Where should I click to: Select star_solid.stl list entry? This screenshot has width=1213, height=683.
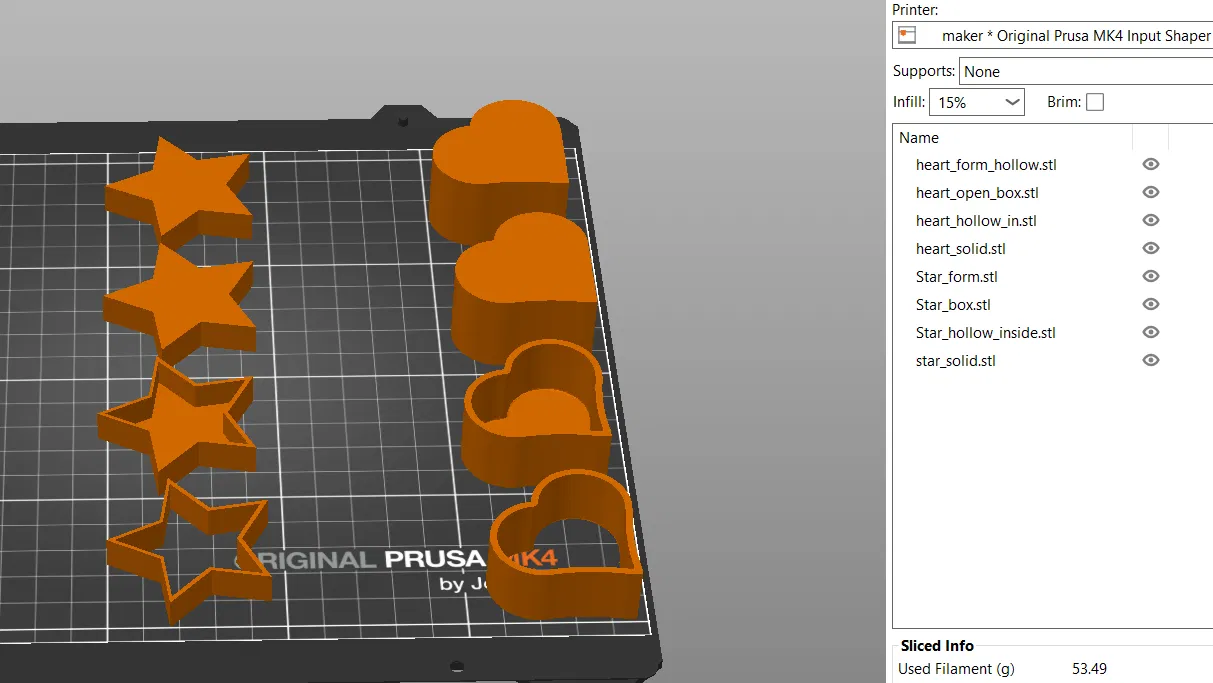coord(956,360)
